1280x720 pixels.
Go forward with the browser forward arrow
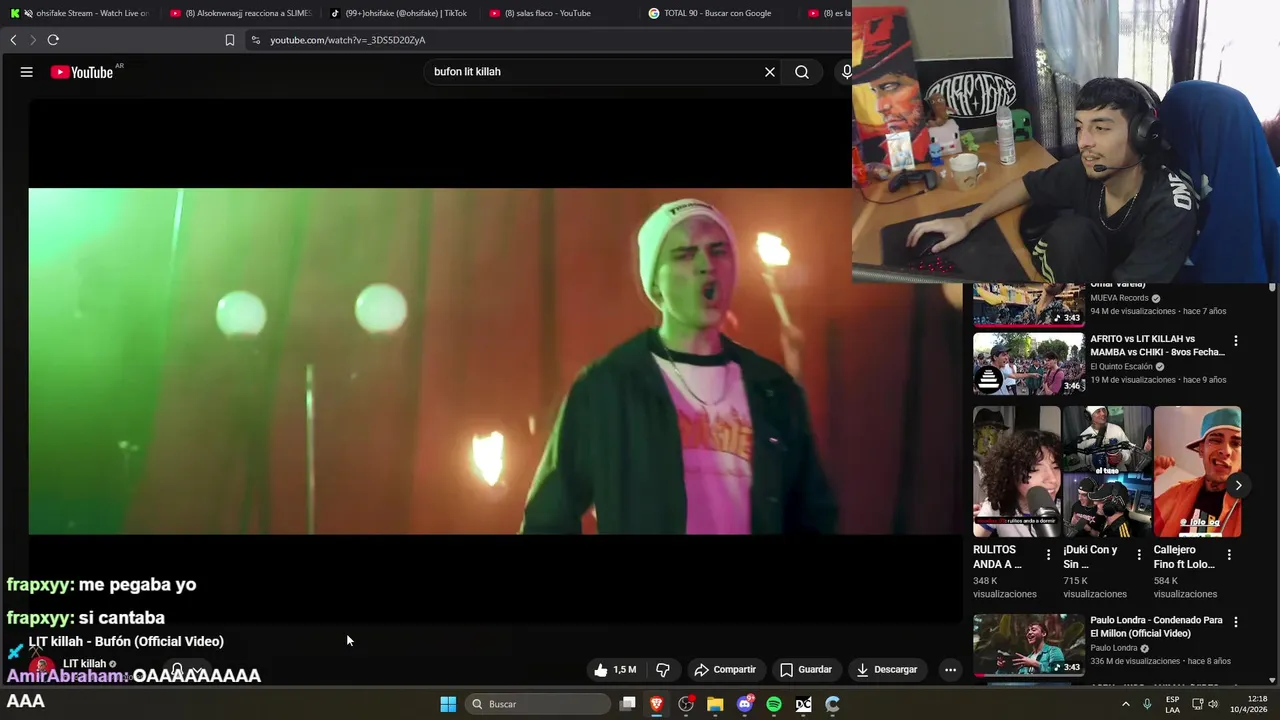pos(32,40)
